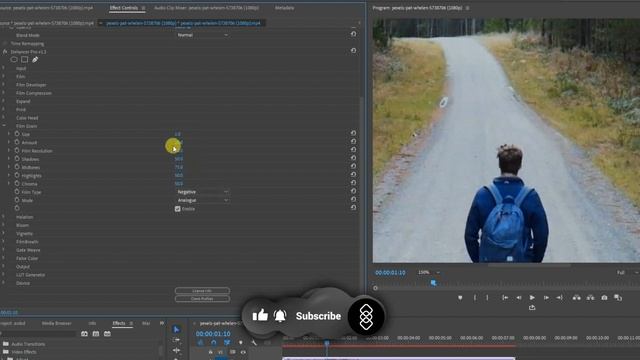
Task: Select the rectangle mask tool under Dehancer Pro
Action: [24, 60]
